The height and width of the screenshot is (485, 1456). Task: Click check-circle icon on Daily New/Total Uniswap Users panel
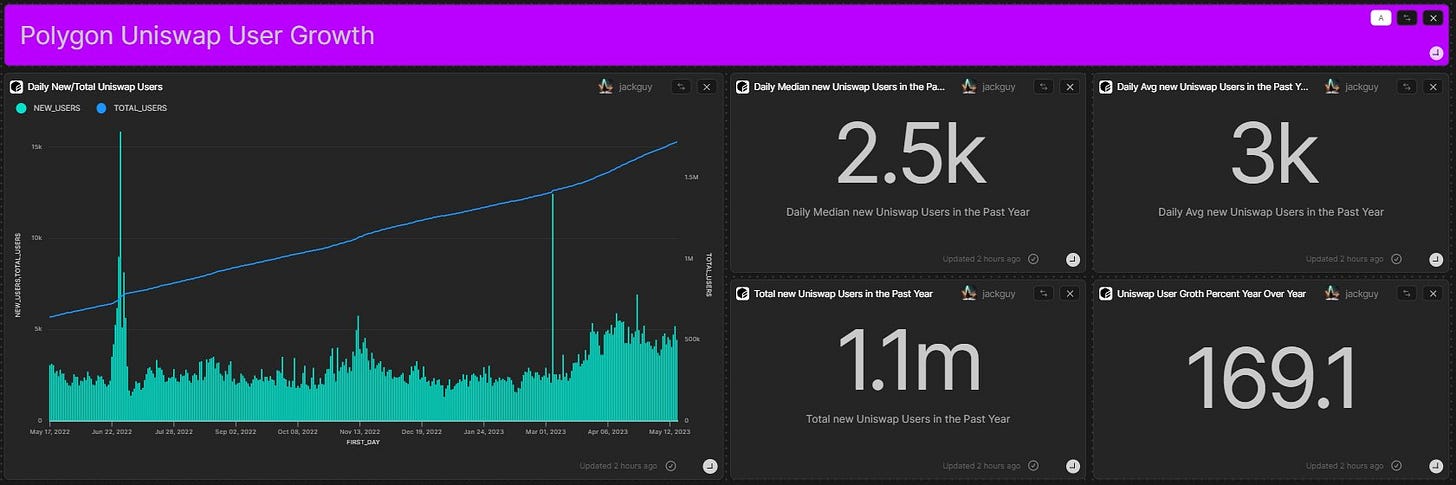coord(670,466)
